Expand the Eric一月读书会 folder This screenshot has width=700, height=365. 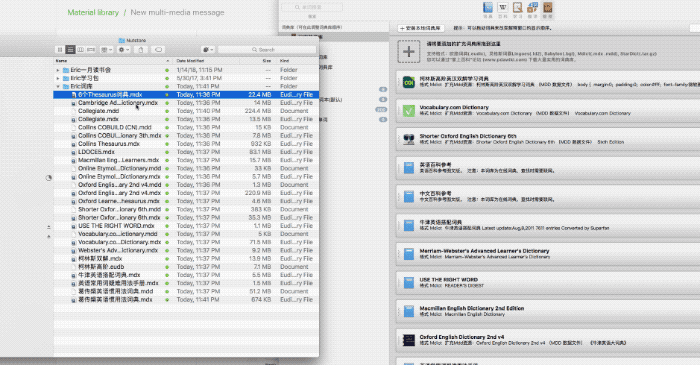pos(58,70)
